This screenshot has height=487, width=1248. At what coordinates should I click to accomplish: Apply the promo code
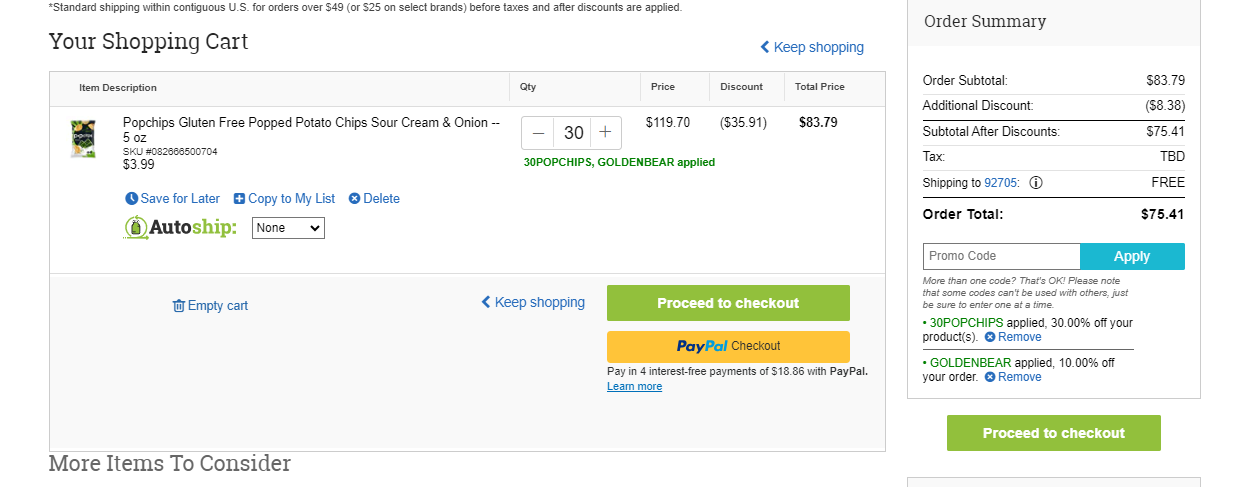coord(1132,256)
